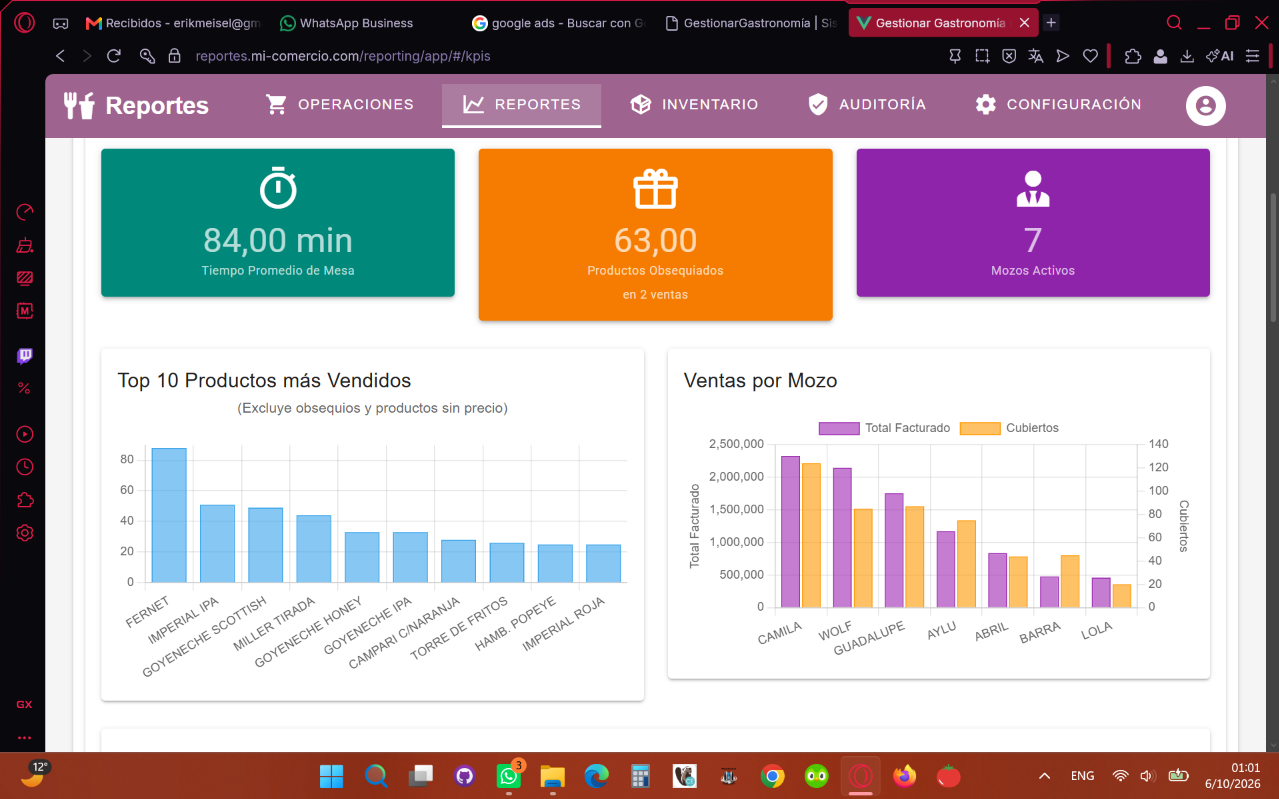Viewport: 1279px width, 799px height.
Task: Open GX Control speedometer in sidebar
Action: pyautogui.click(x=25, y=212)
